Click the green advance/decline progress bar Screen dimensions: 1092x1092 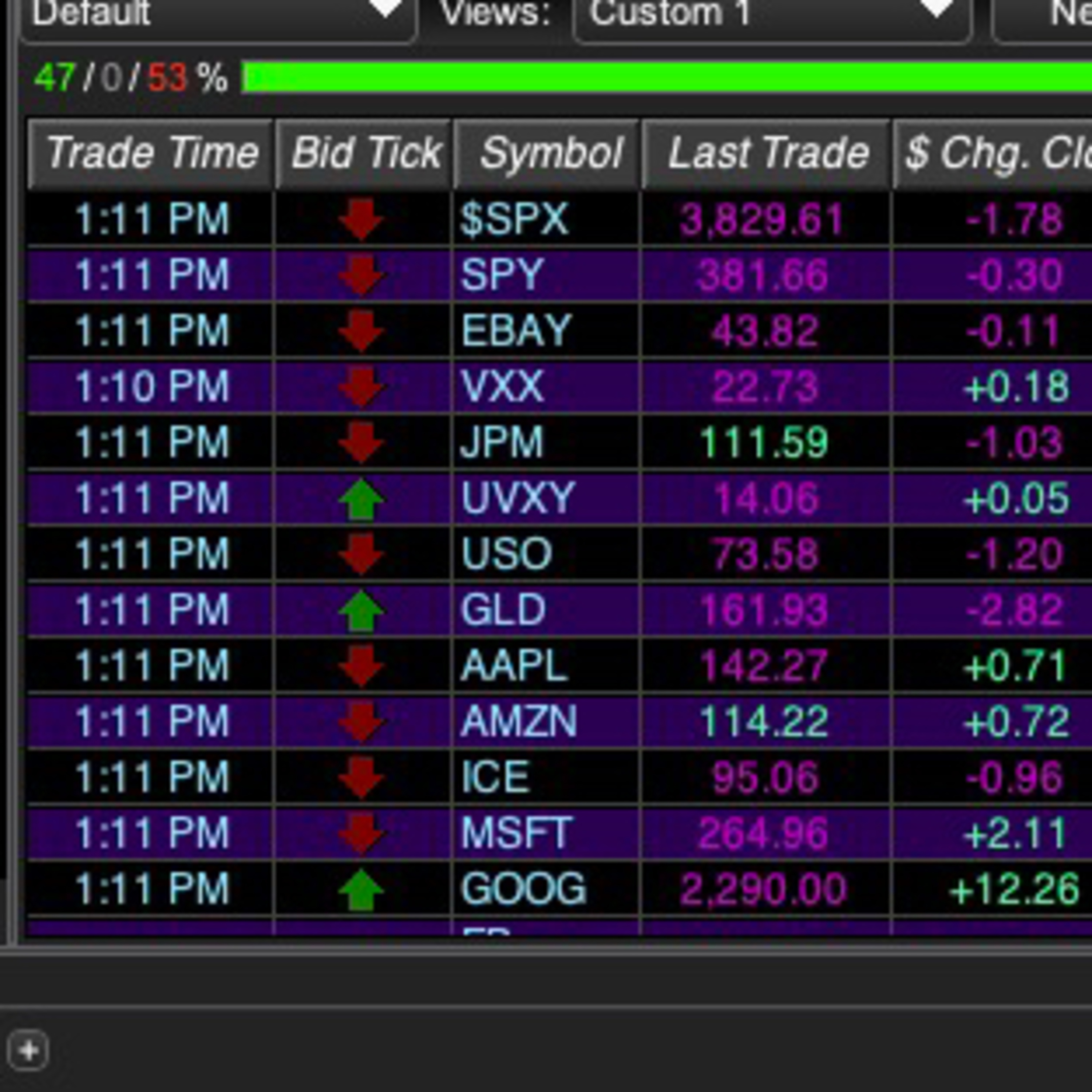666,77
